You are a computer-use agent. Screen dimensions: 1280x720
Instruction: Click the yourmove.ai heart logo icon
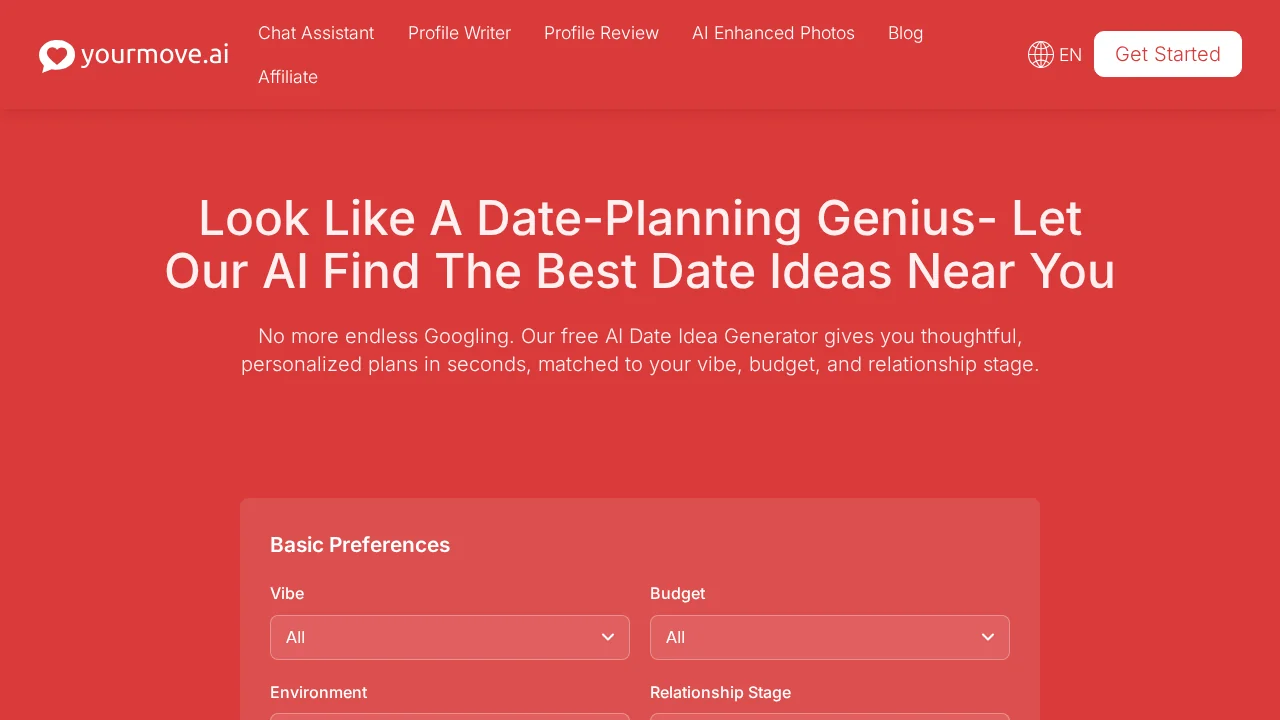click(57, 55)
